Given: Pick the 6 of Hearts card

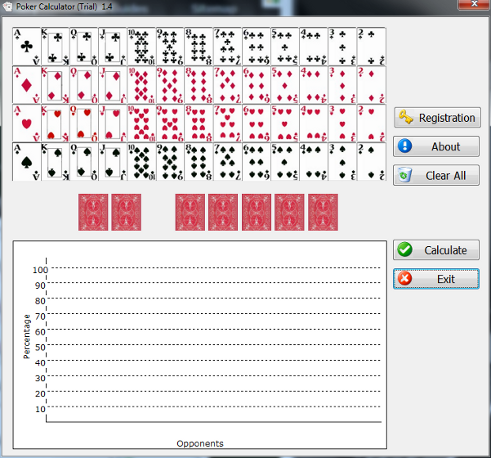Looking at the screenshot, I should (257, 123).
